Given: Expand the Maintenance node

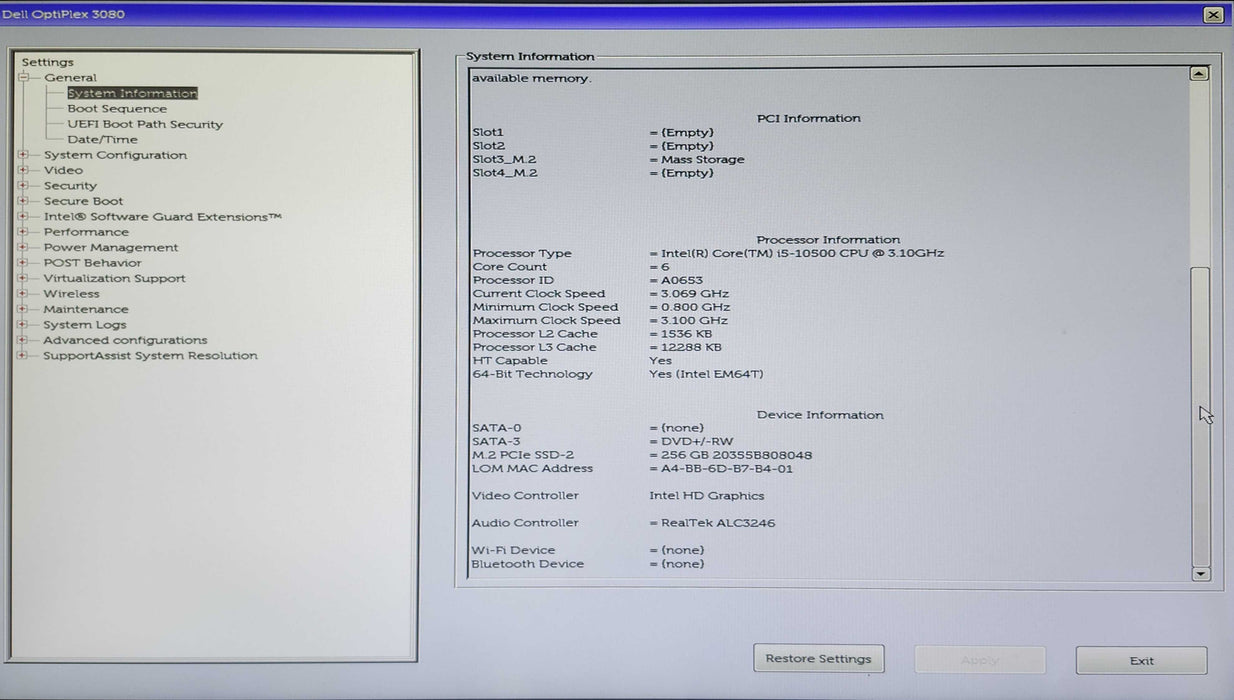Looking at the screenshot, I should (22, 309).
